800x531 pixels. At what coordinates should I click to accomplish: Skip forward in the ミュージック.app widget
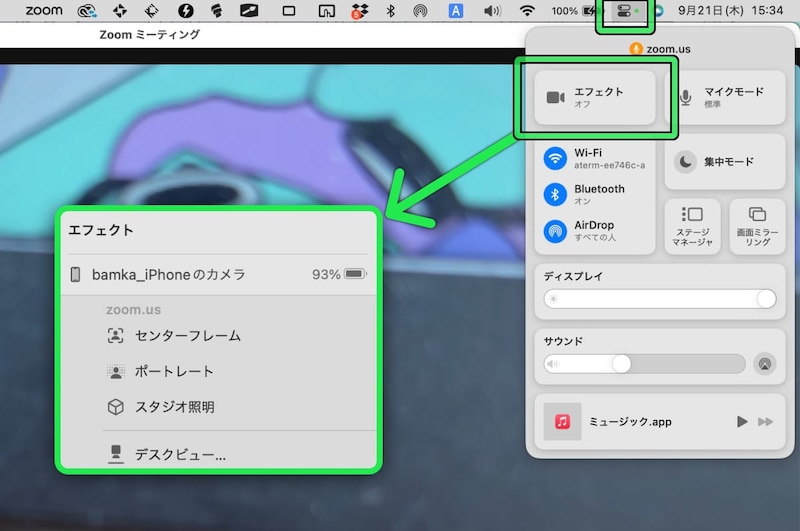pyautogui.click(x=766, y=422)
